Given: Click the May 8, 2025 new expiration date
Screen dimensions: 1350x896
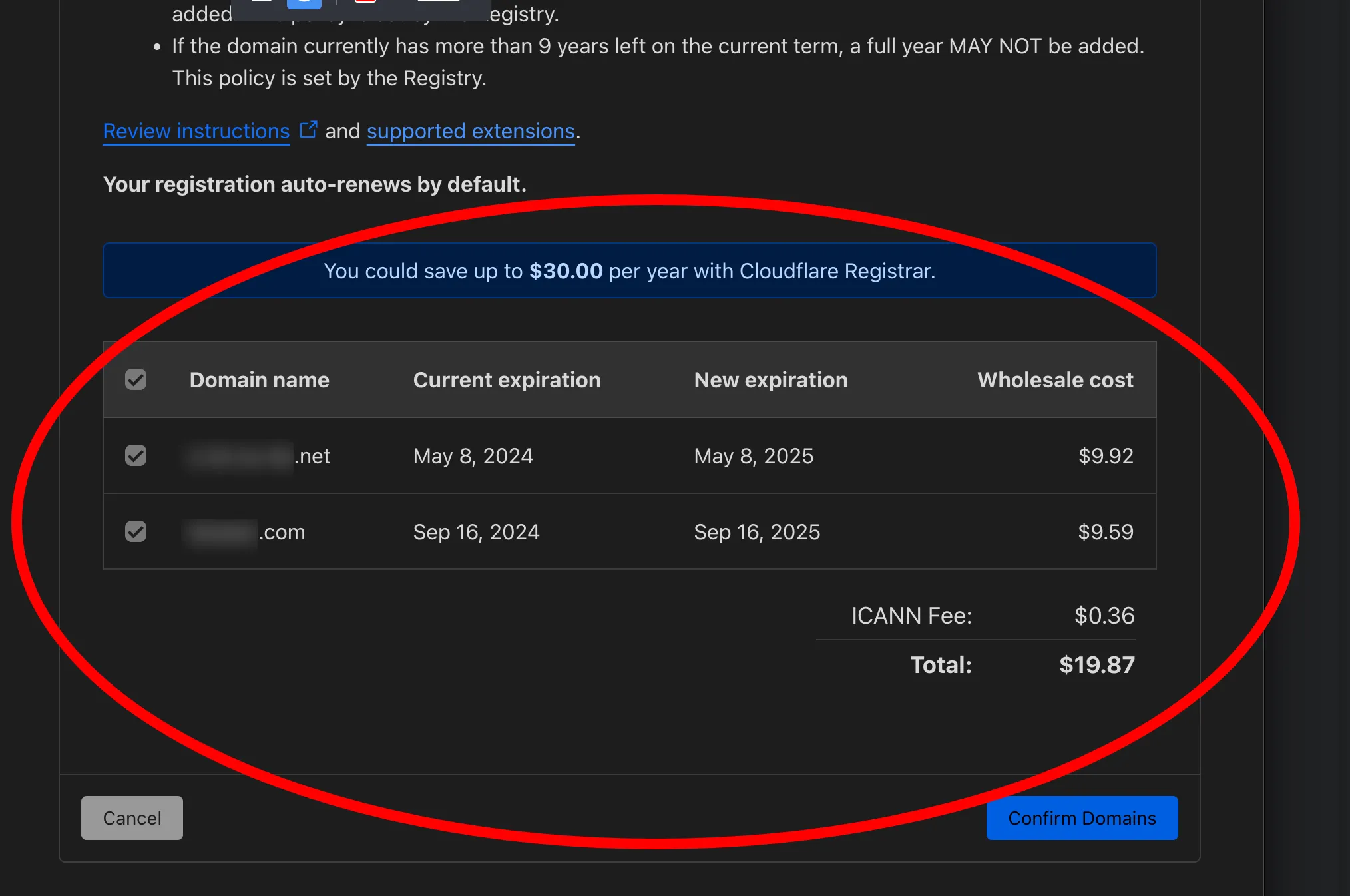Looking at the screenshot, I should tap(754, 456).
